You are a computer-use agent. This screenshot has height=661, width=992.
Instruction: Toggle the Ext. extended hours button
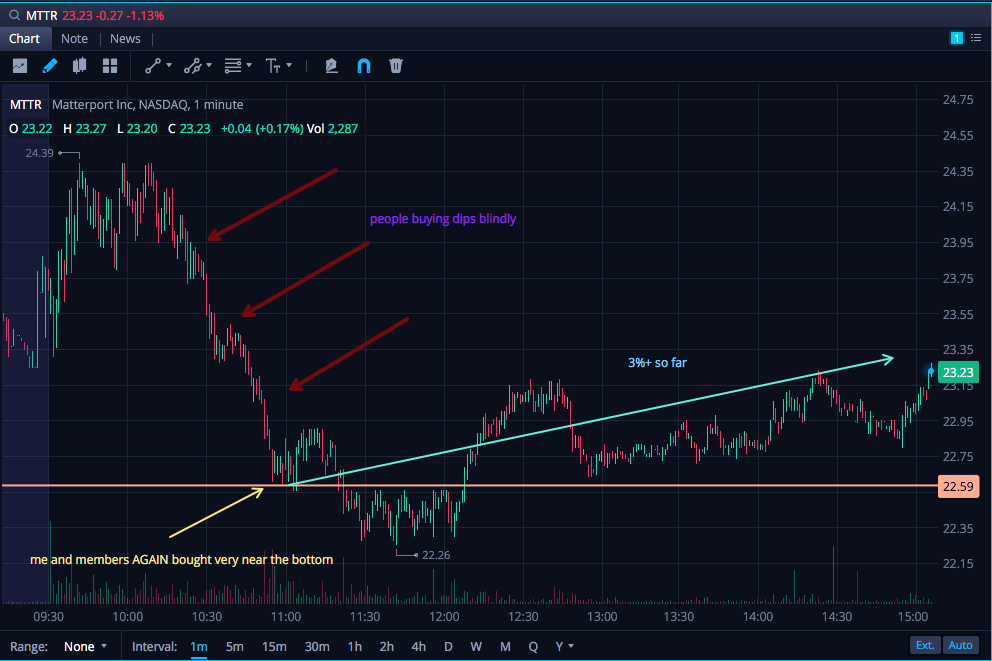point(925,645)
